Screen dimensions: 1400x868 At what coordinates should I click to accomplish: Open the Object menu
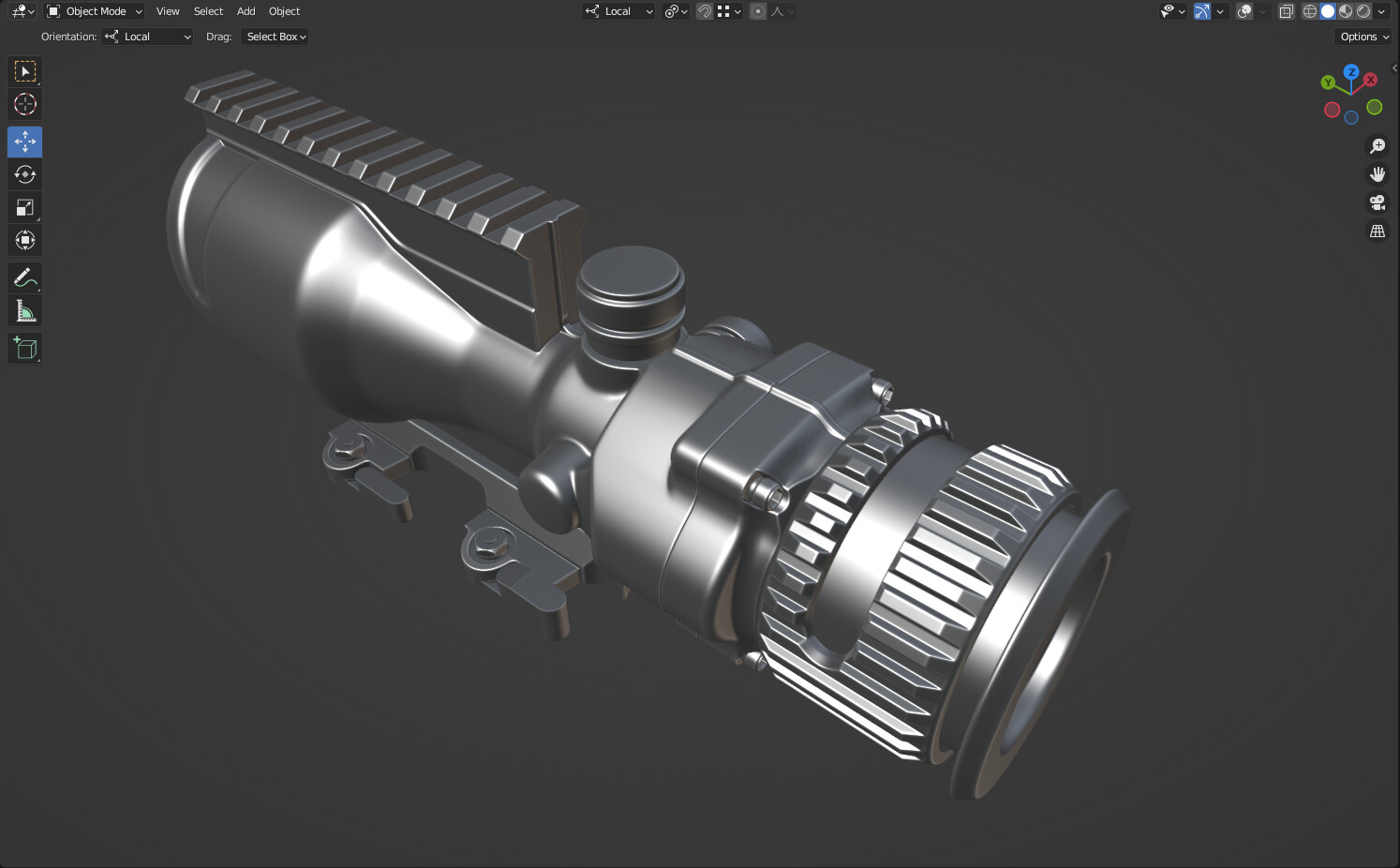coord(284,11)
